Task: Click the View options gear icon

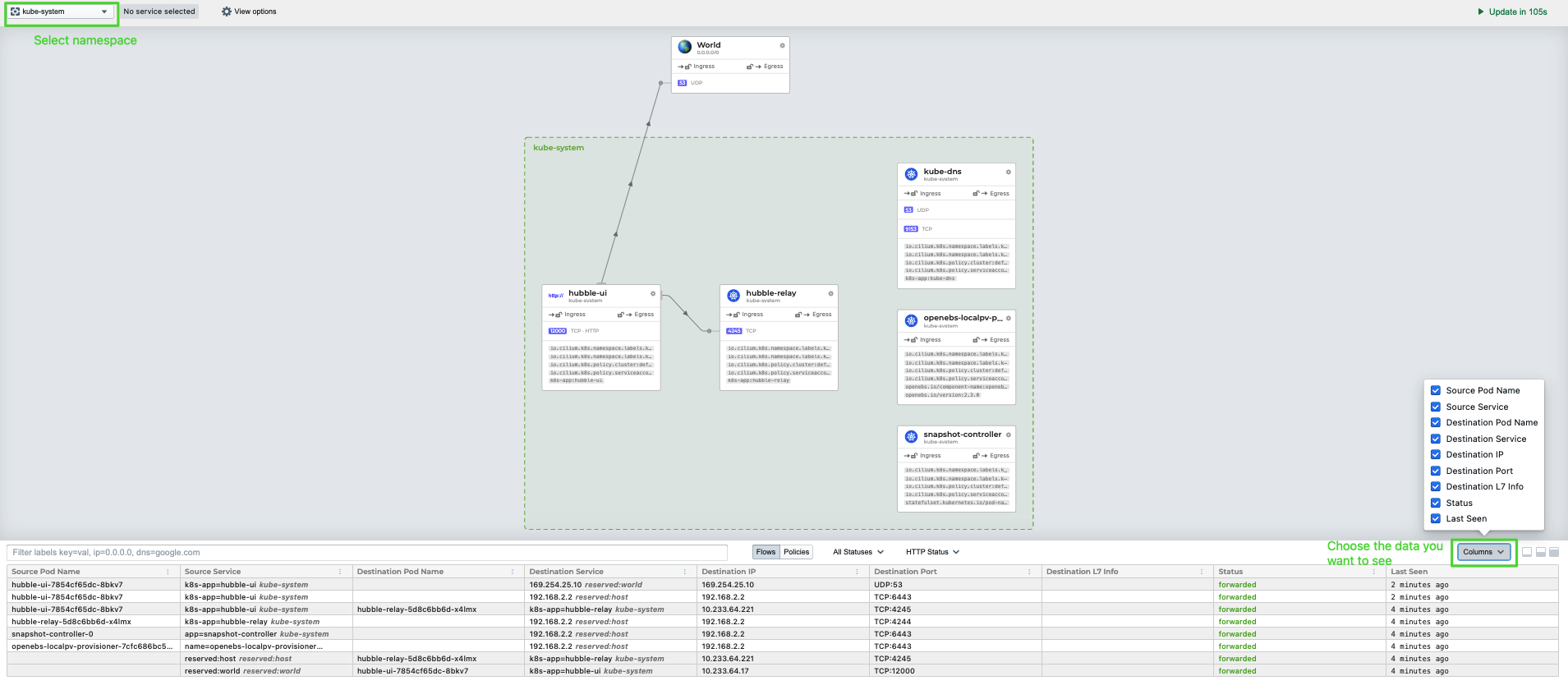Action: [x=227, y=11]
